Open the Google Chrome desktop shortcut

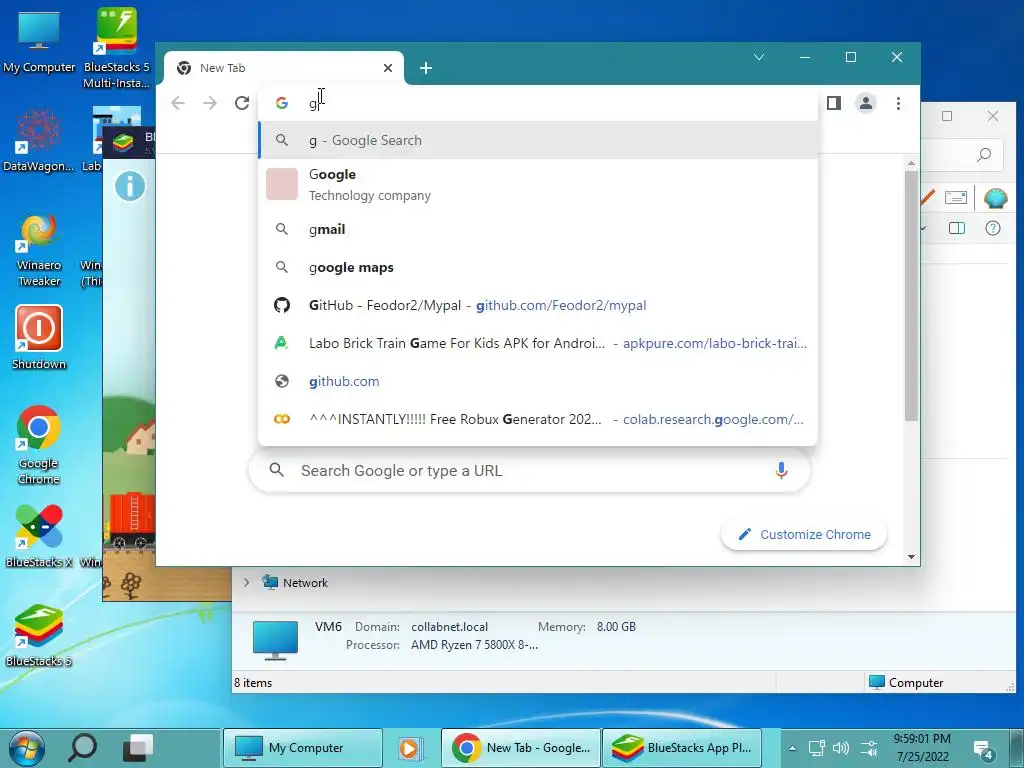39,445
